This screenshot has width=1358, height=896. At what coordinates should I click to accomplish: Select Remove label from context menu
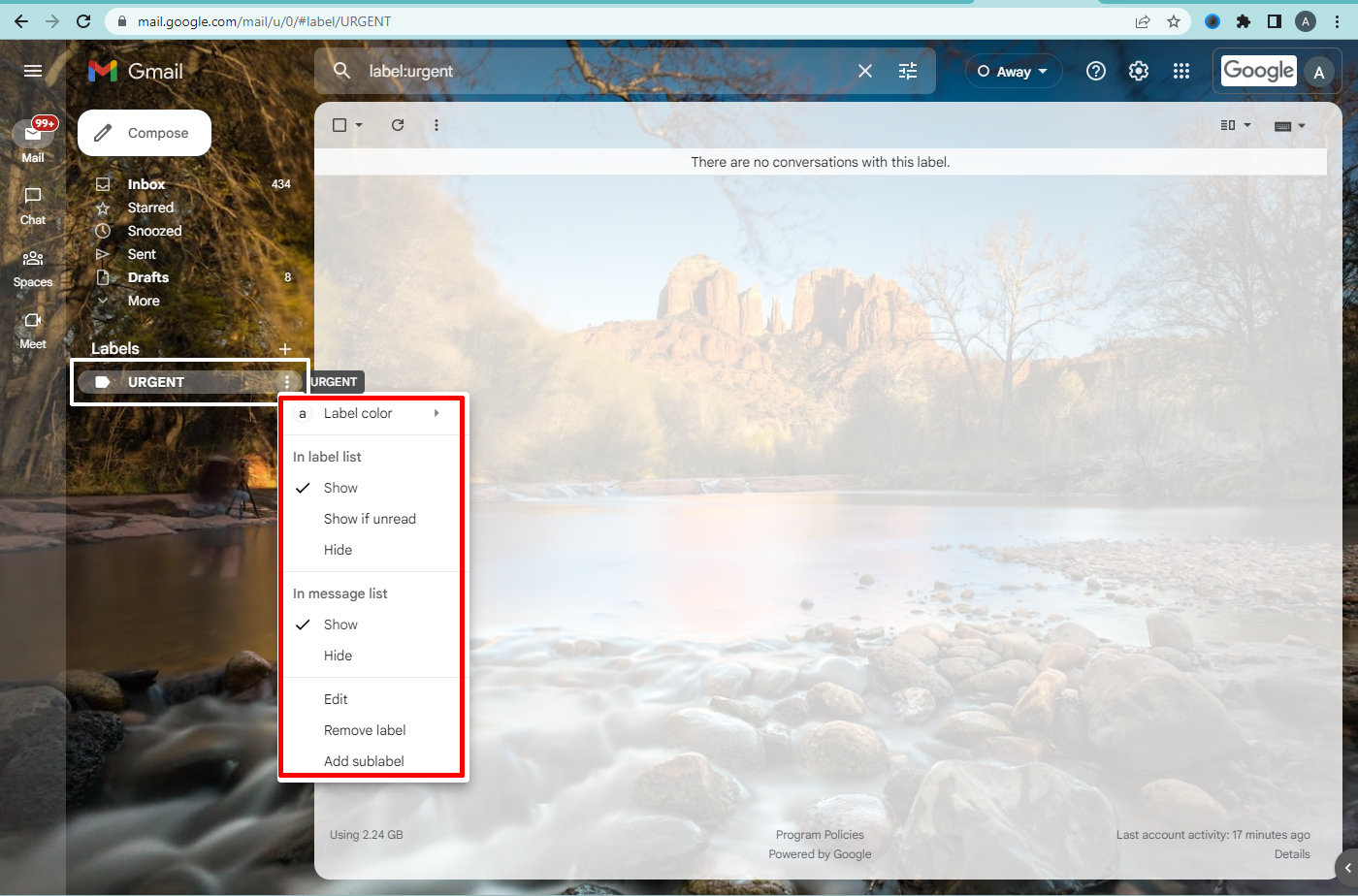365,730
